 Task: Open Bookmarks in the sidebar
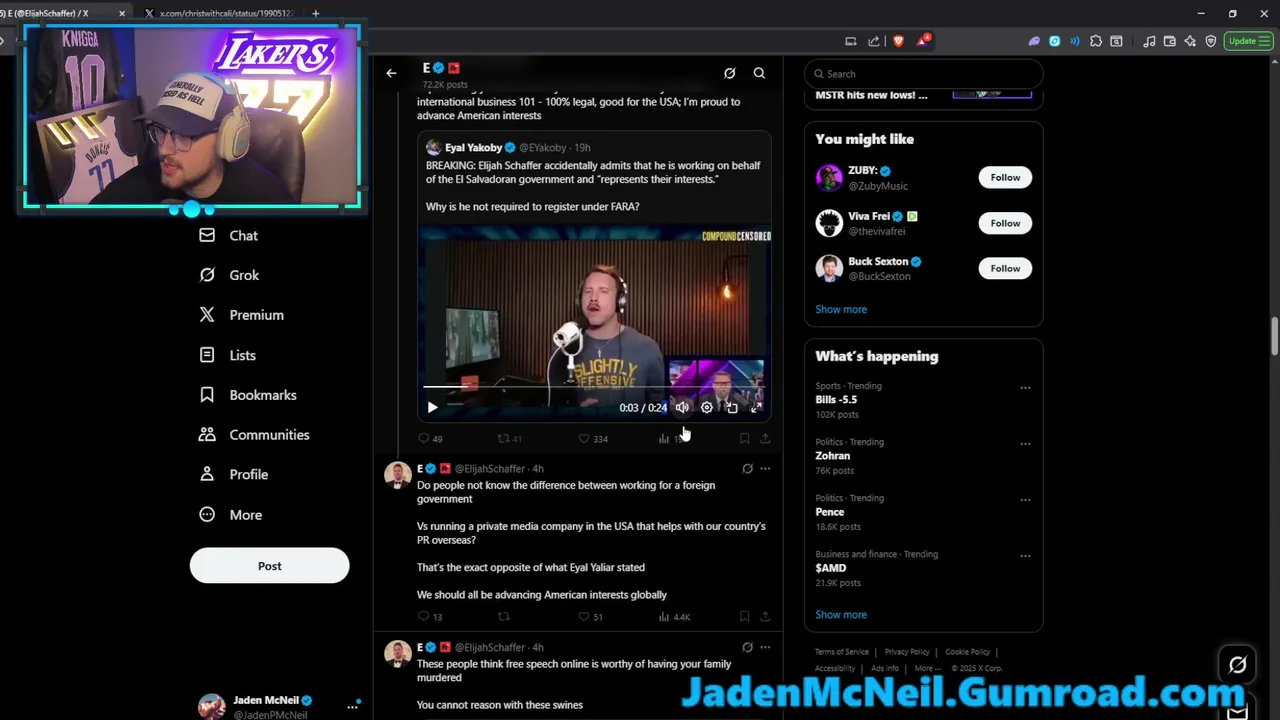(x=248, y=395)
